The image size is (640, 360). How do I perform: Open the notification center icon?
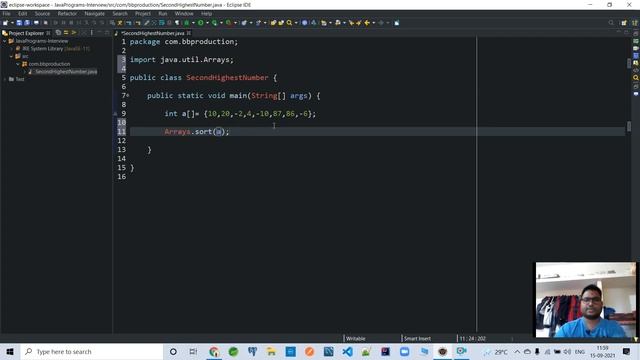pos(626,351)
